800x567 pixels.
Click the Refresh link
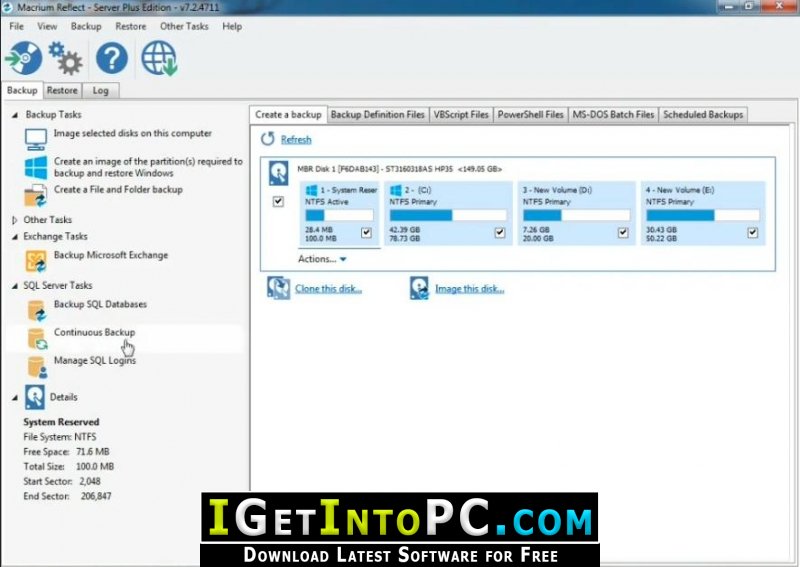(x=296, y=139)
